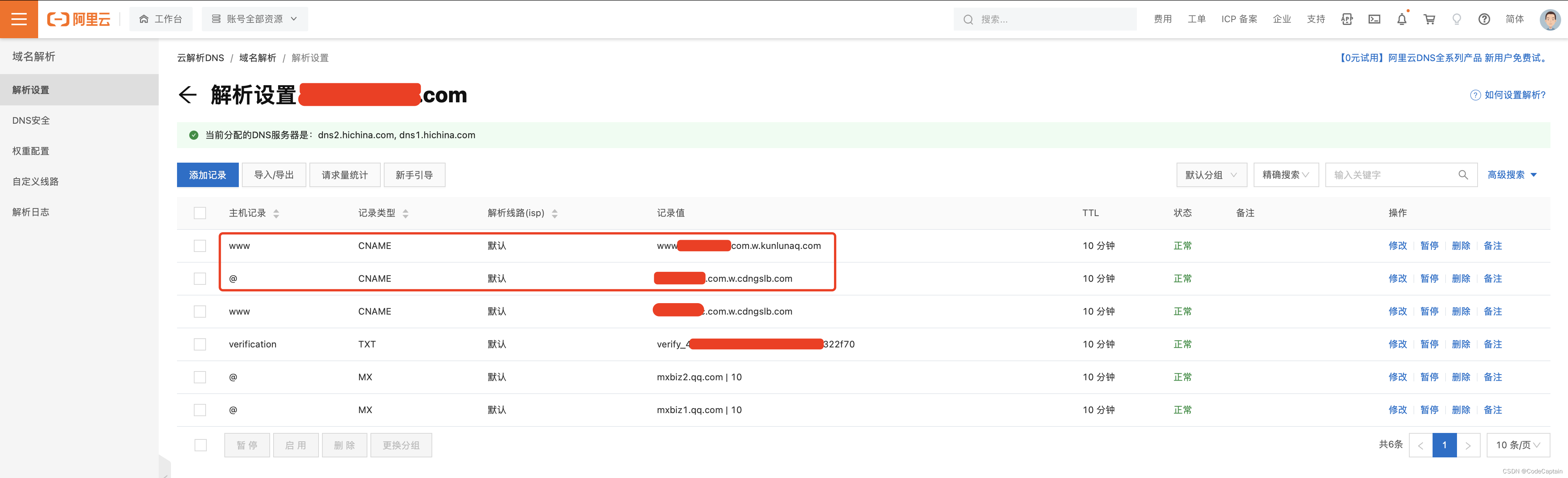This screenshot has height=478, width=1568.
Task: Check the mxbiz1.qq.com MX row
Action: pyautogui.click(x=200, y=410)
